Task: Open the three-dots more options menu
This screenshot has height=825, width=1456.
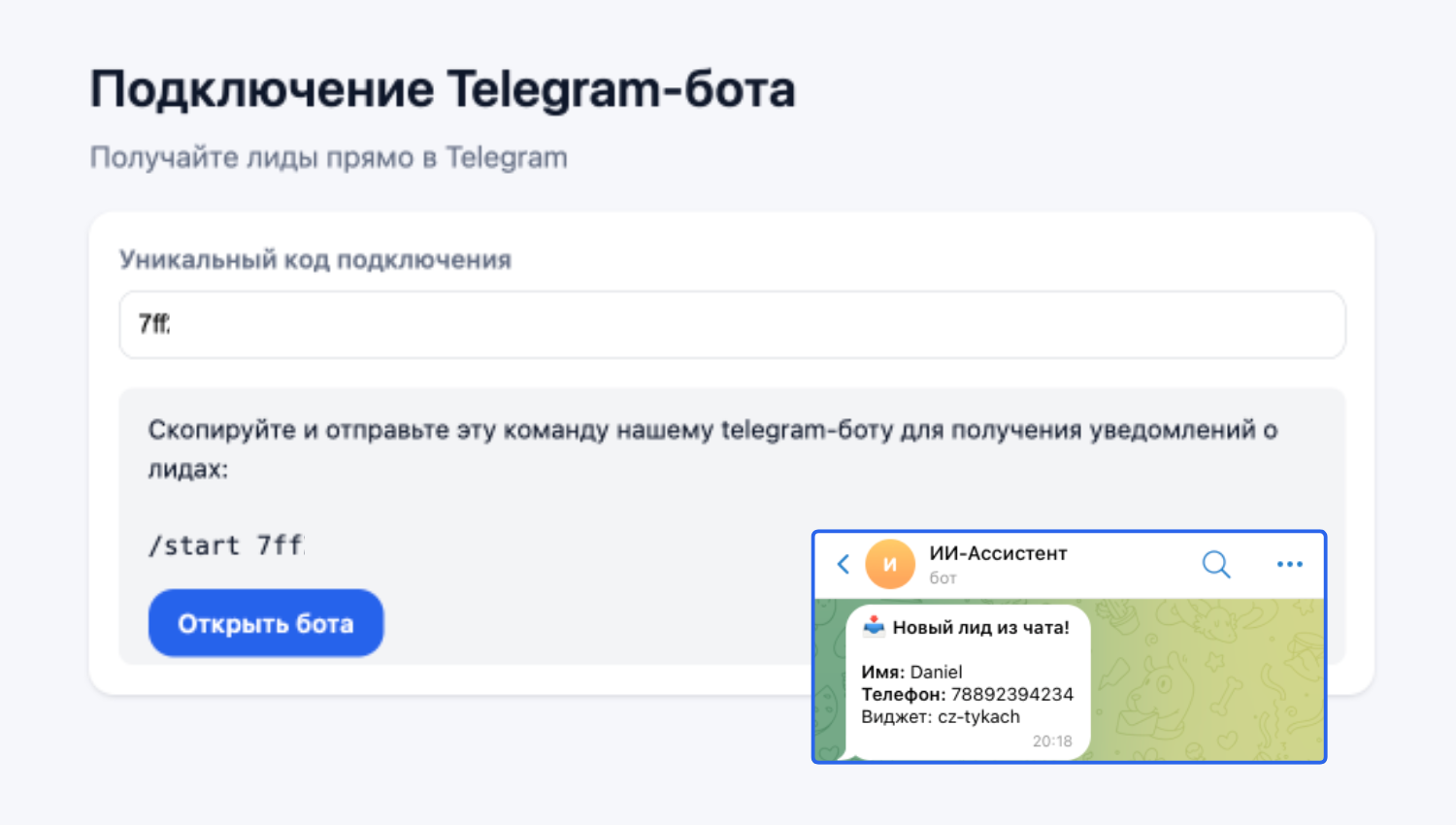Action: (1289, 564)
